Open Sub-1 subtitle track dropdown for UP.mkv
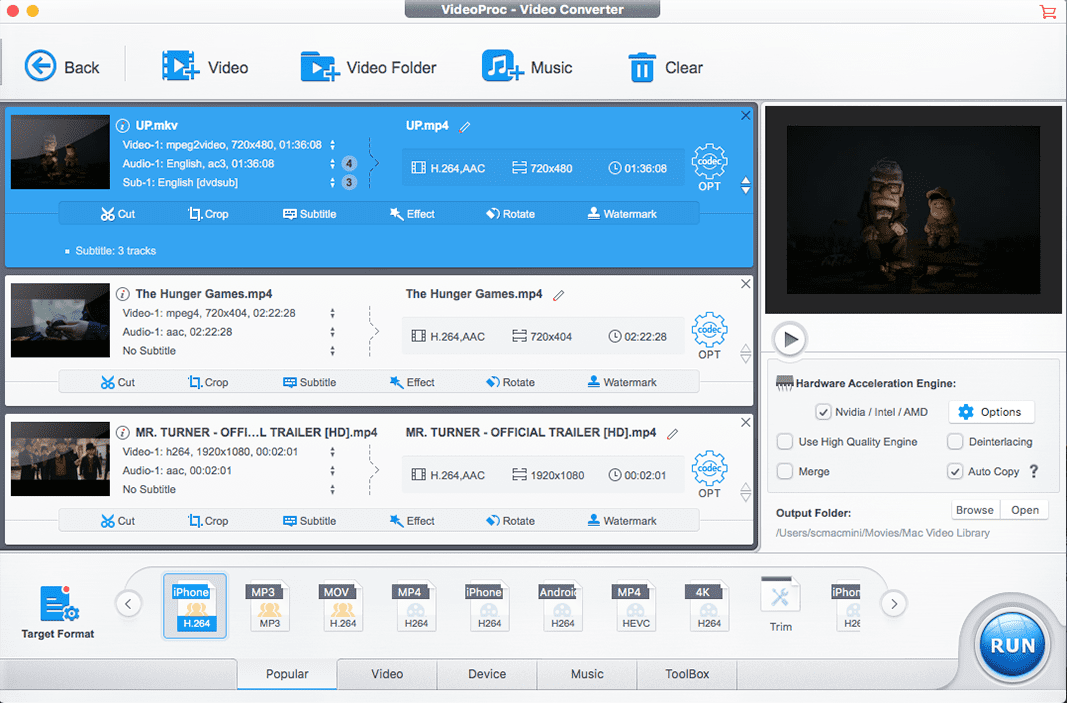The image size is (1067, 703). (333, 183)
